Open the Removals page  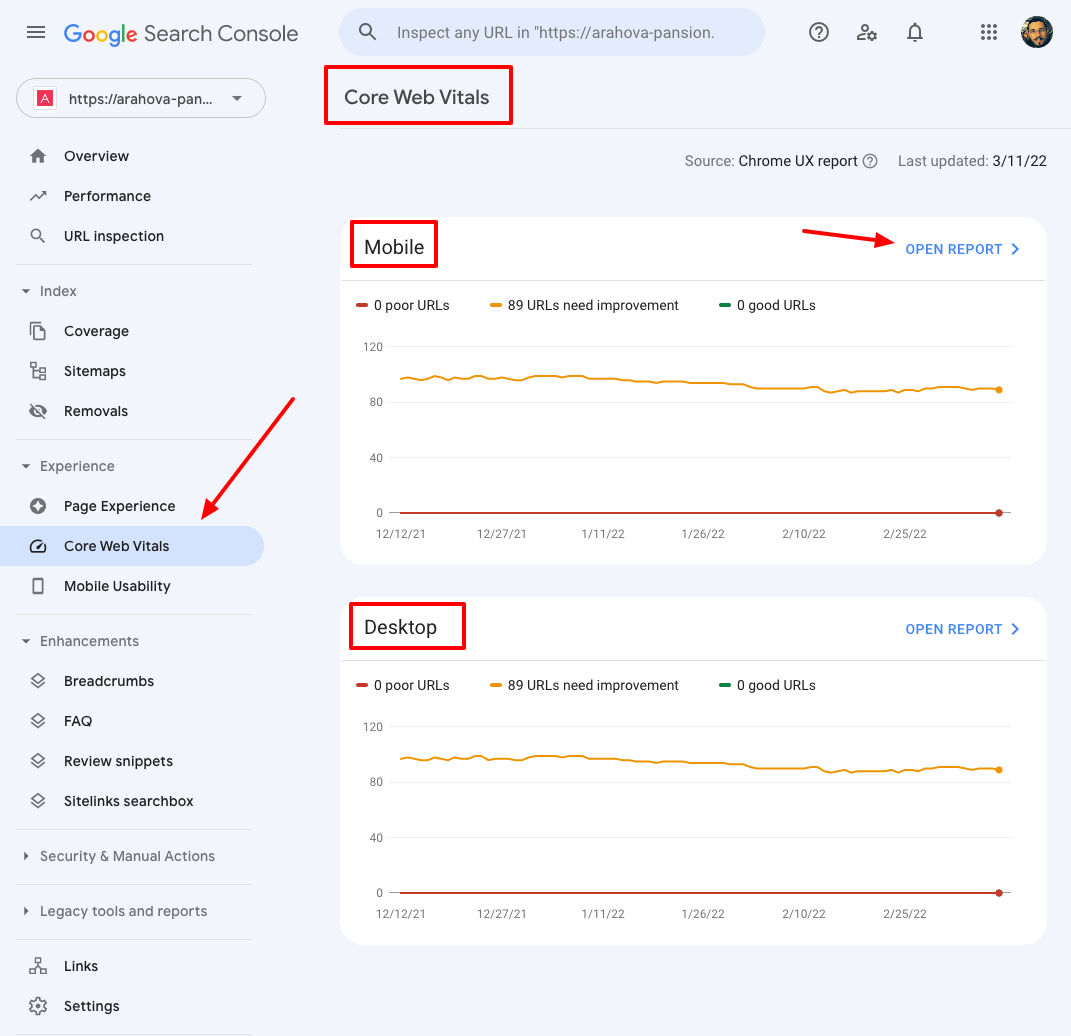pyautogui.click(x=96, y=411)
